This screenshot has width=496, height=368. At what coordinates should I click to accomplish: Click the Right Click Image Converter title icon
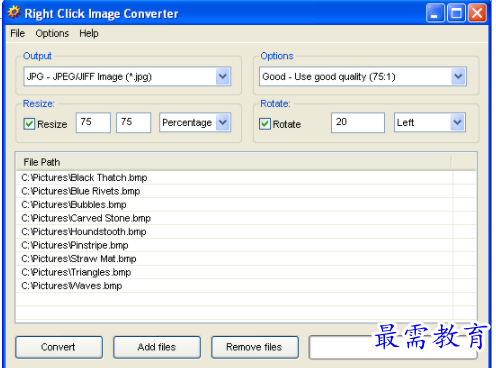14,13
